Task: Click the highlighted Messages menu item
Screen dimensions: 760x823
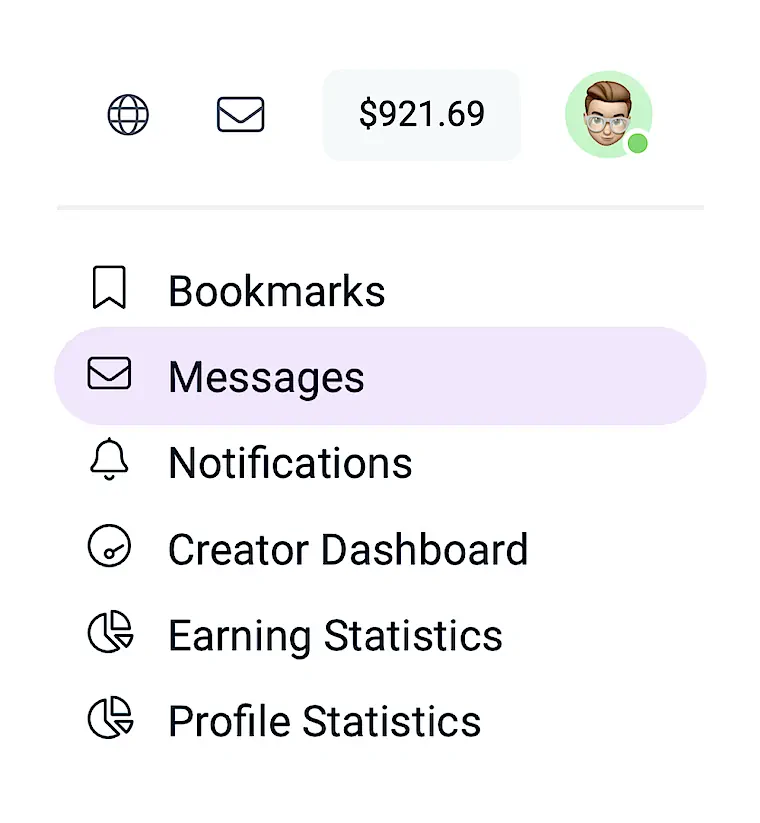Action: pos(266,377)
